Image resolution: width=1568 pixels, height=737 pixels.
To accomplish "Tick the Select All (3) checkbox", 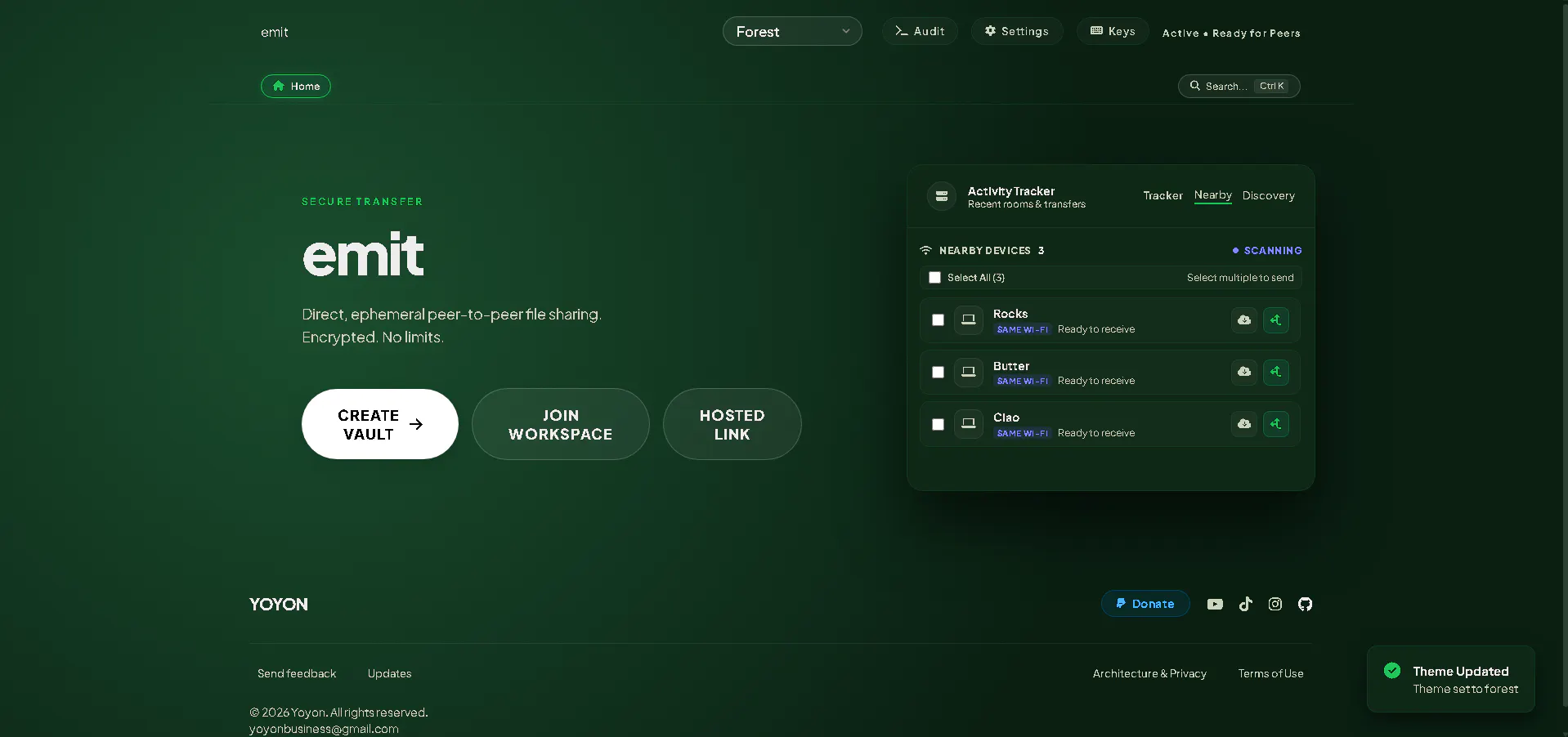I will 934,278.
